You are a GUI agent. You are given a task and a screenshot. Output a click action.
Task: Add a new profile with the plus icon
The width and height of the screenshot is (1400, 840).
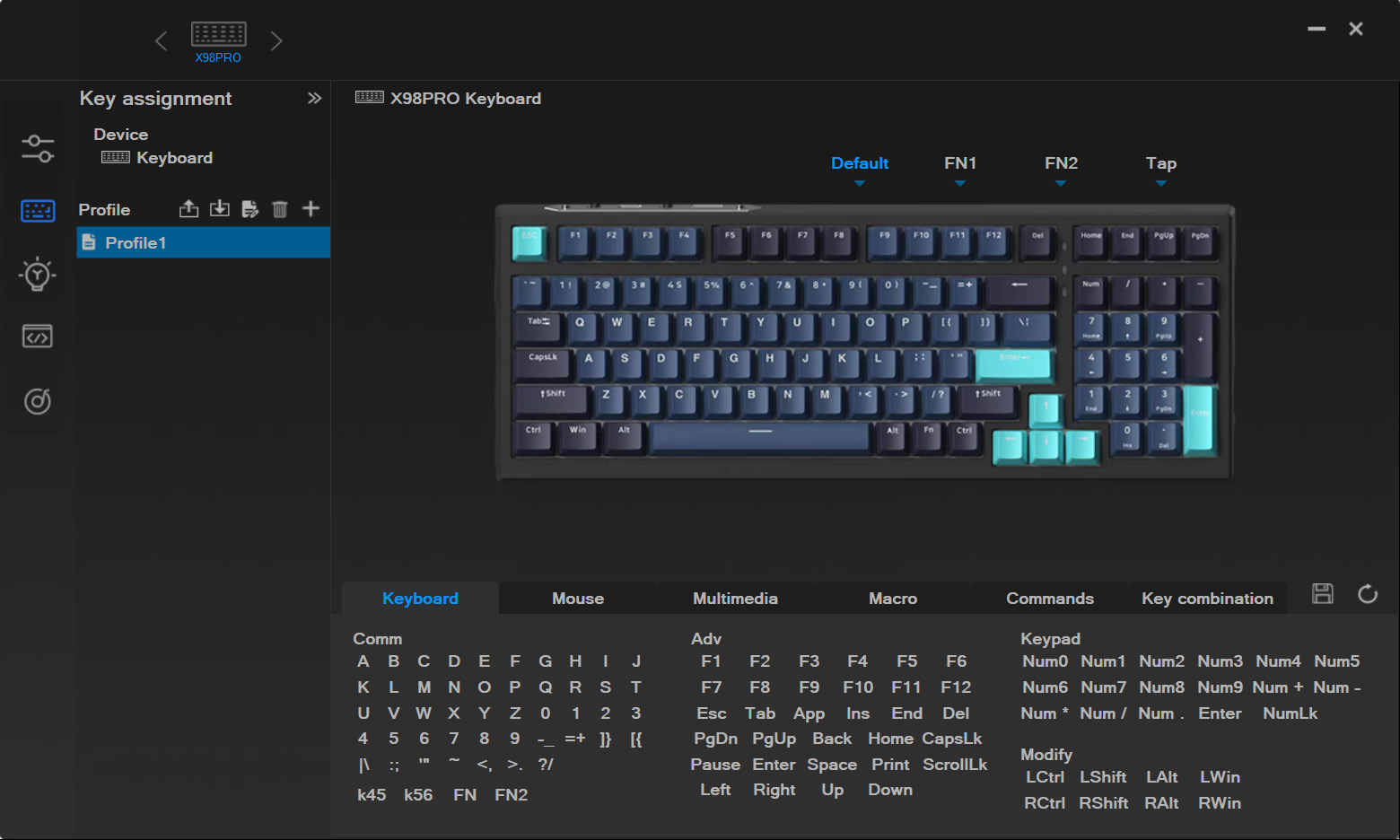pyautogui.click(x=311, y=209)
